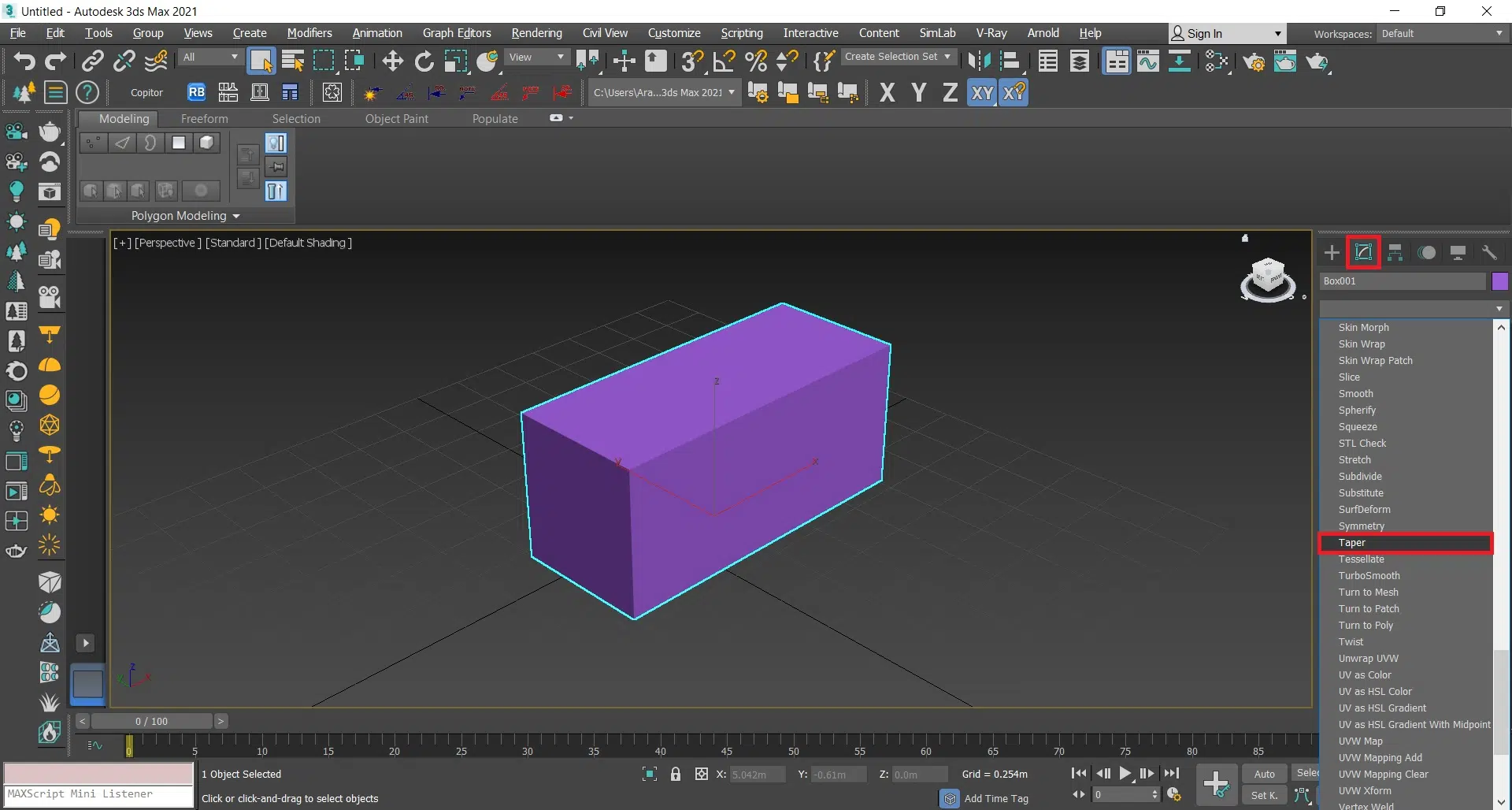Open the Rendering menu
This screenshot has width=1512, height=810.
[536, 33]
